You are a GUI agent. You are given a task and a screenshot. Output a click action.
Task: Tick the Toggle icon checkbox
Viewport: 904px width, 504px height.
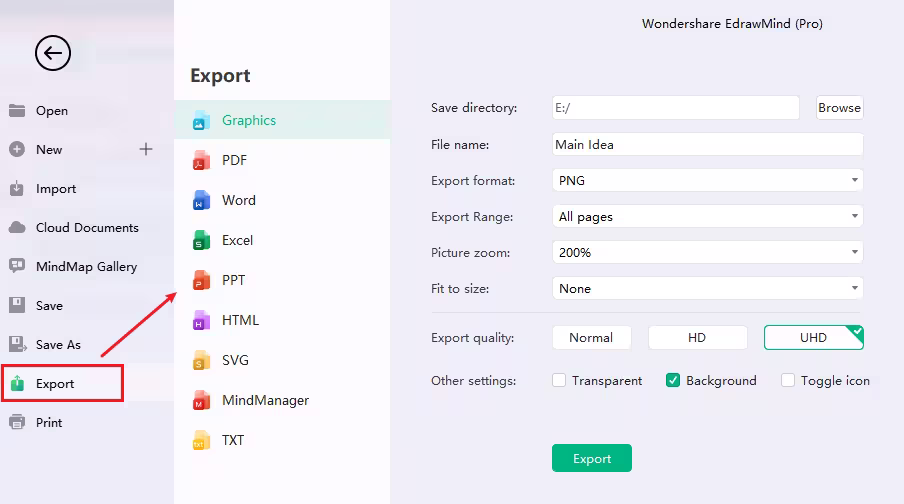click(x=788, y=380)
